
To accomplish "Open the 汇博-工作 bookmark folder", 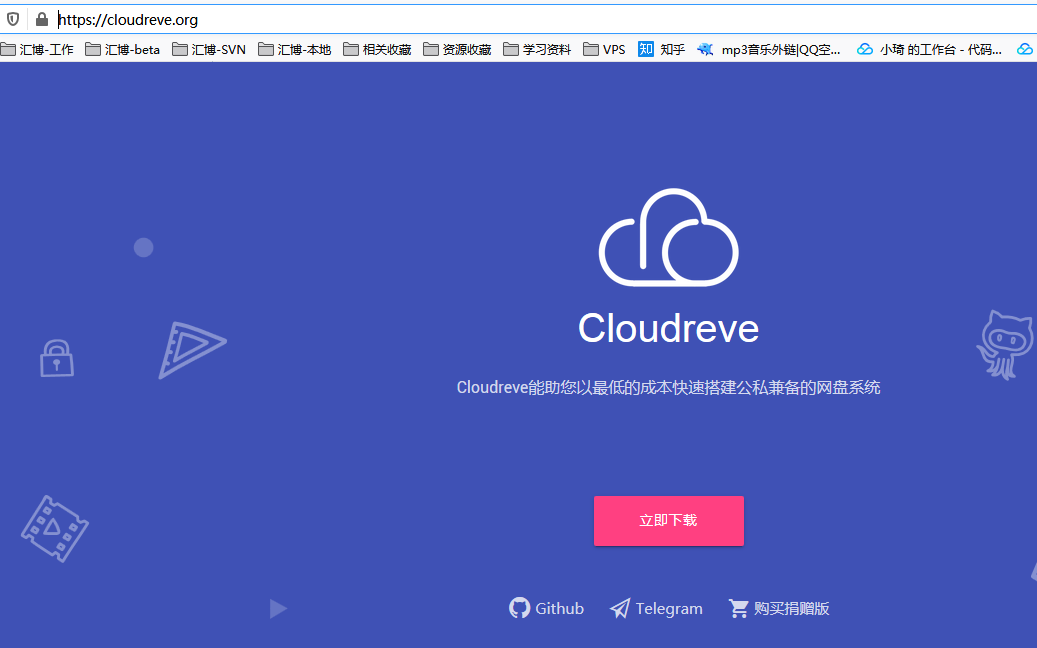I will [x=37, y=50].
